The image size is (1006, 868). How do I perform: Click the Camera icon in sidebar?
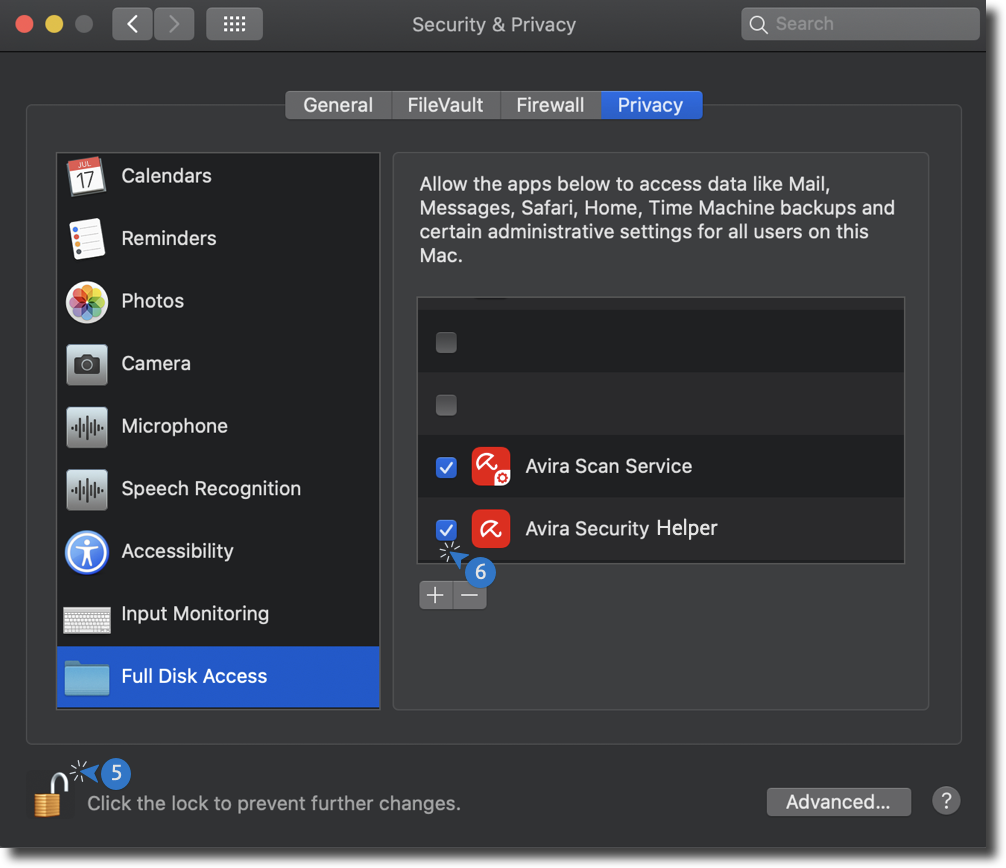click(87, 364)
